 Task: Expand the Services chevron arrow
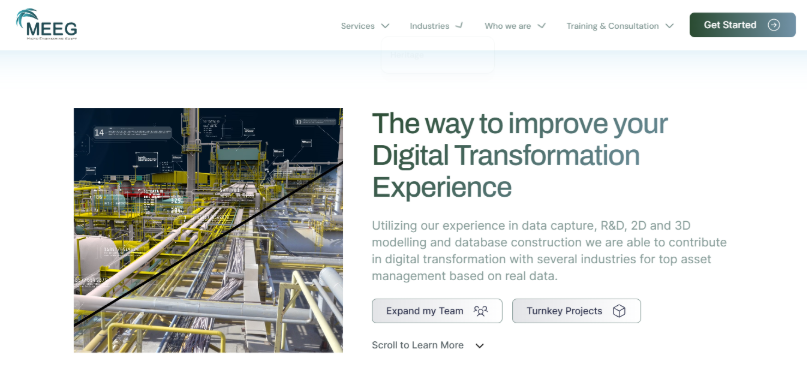385,26
